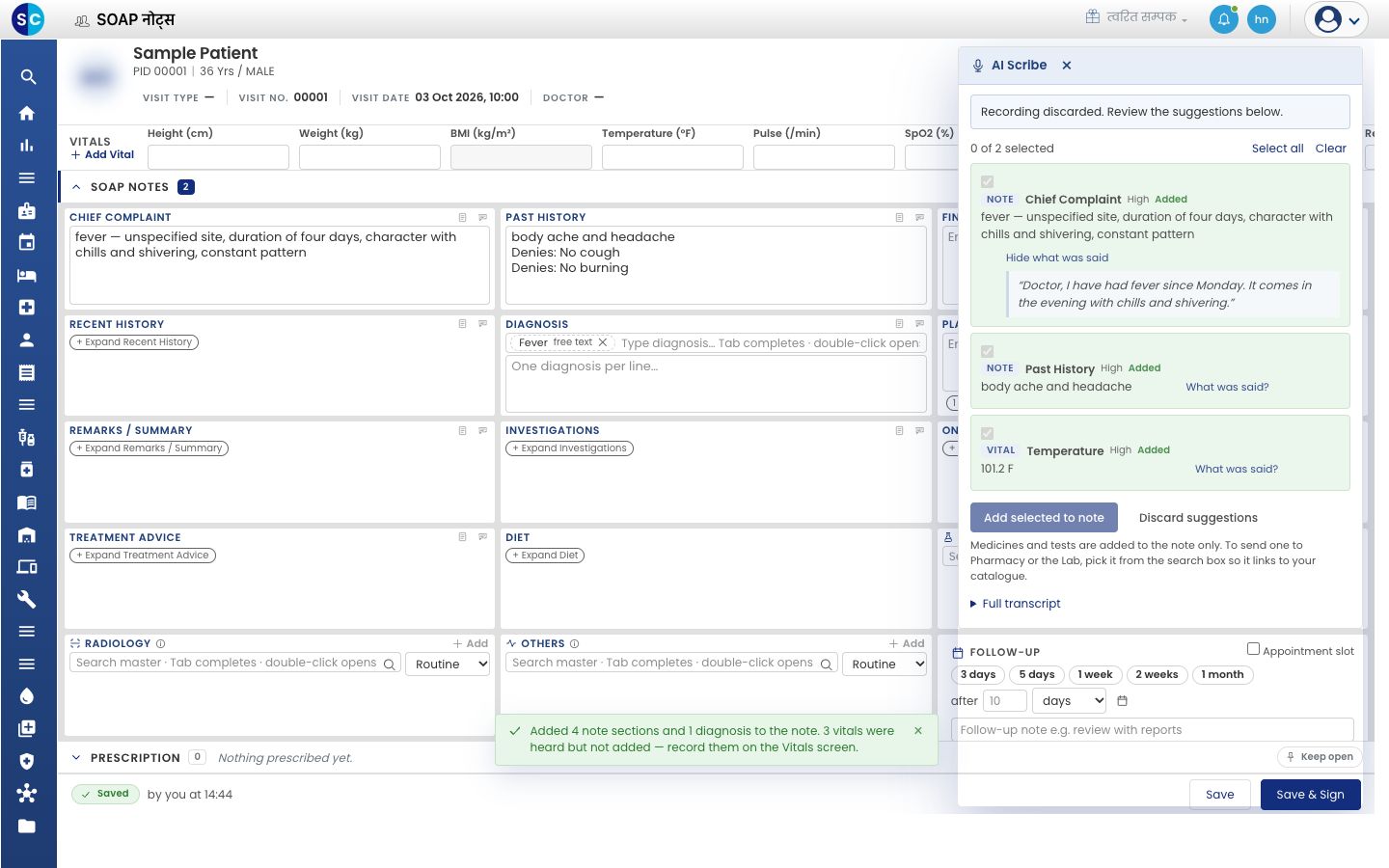This screenshot has height=868, width=1389.
Task: Open the notifications bell icon
Action: [1223, 19]
